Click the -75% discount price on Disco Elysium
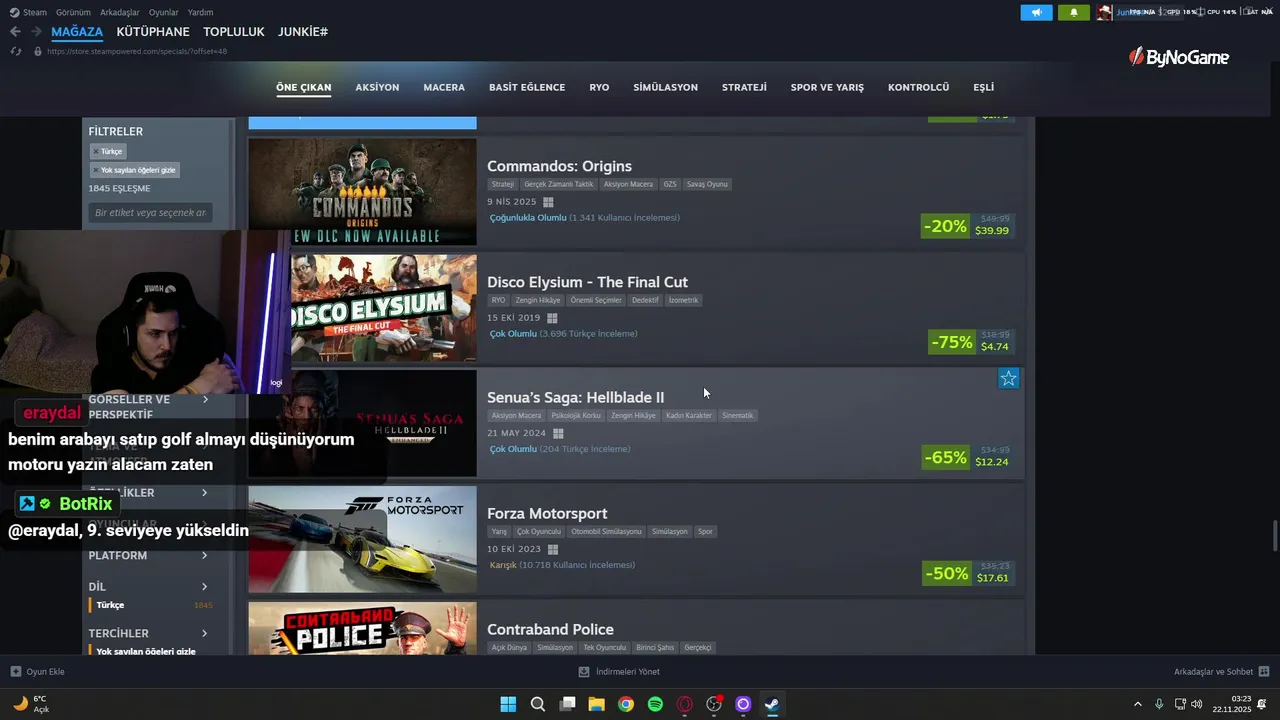Viewport: 1280px width, 720px height. click(x=972, y=342)
